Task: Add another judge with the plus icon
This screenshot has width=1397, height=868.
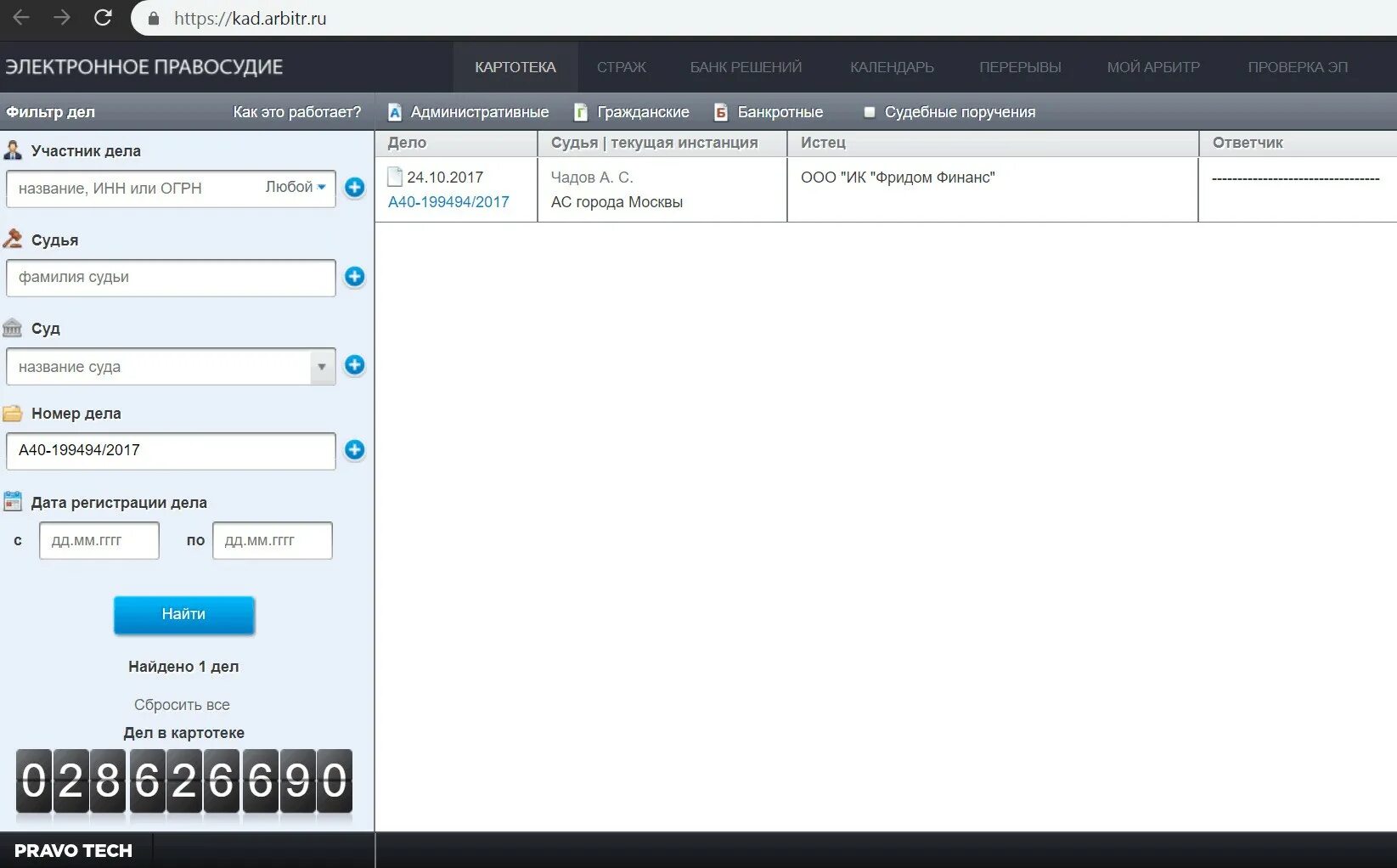Action: coord(355,276)
